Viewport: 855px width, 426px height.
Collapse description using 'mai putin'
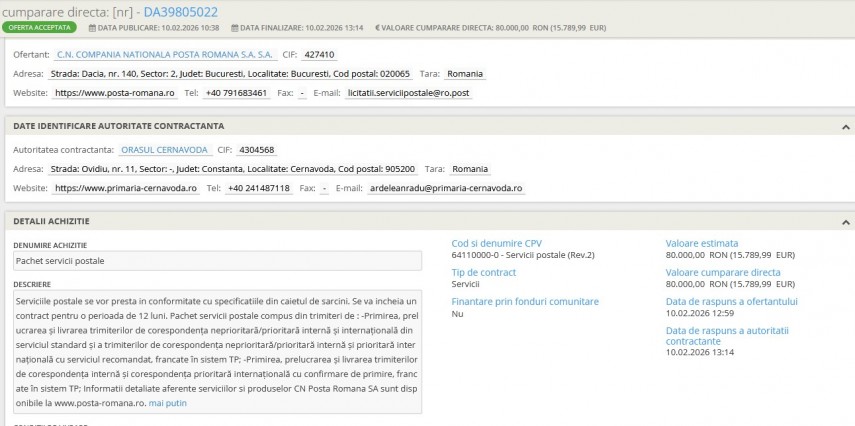point(167,403)
